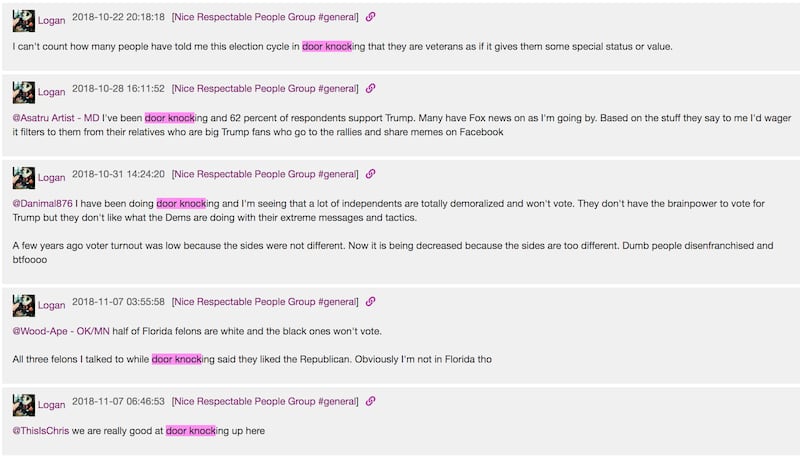This screenshot has height=458, width=800.
Task: Click the @Asatru Artist - MD mention
Action: click(56, 118)
